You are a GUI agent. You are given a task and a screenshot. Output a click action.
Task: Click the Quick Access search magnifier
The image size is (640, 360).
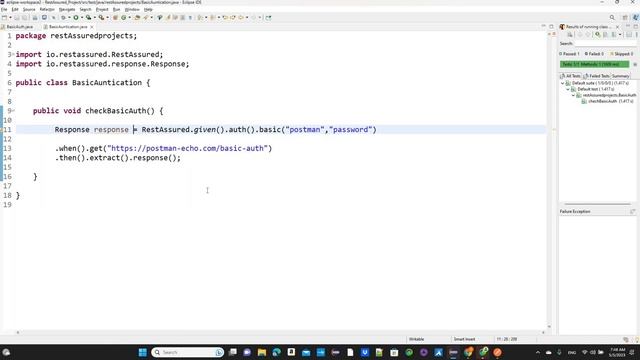point(612,18)
